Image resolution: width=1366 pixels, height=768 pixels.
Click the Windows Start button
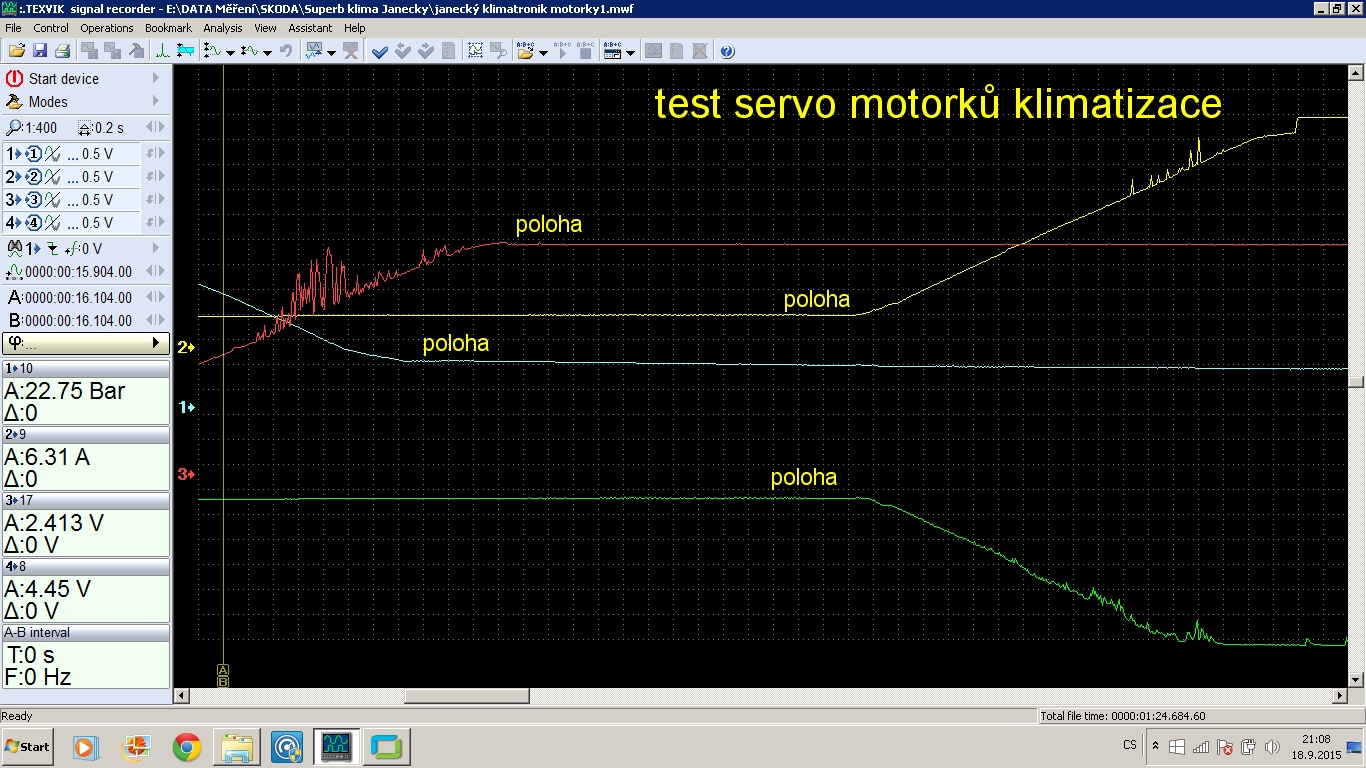point(28,746)
